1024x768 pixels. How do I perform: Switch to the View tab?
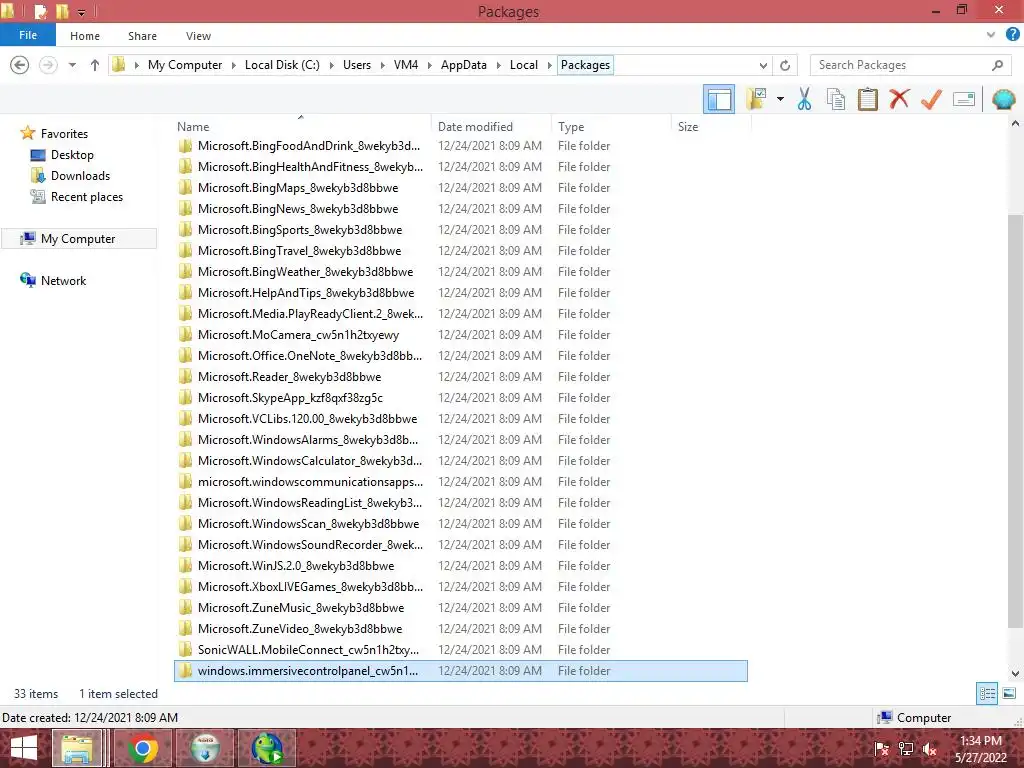tap(198, 36)
